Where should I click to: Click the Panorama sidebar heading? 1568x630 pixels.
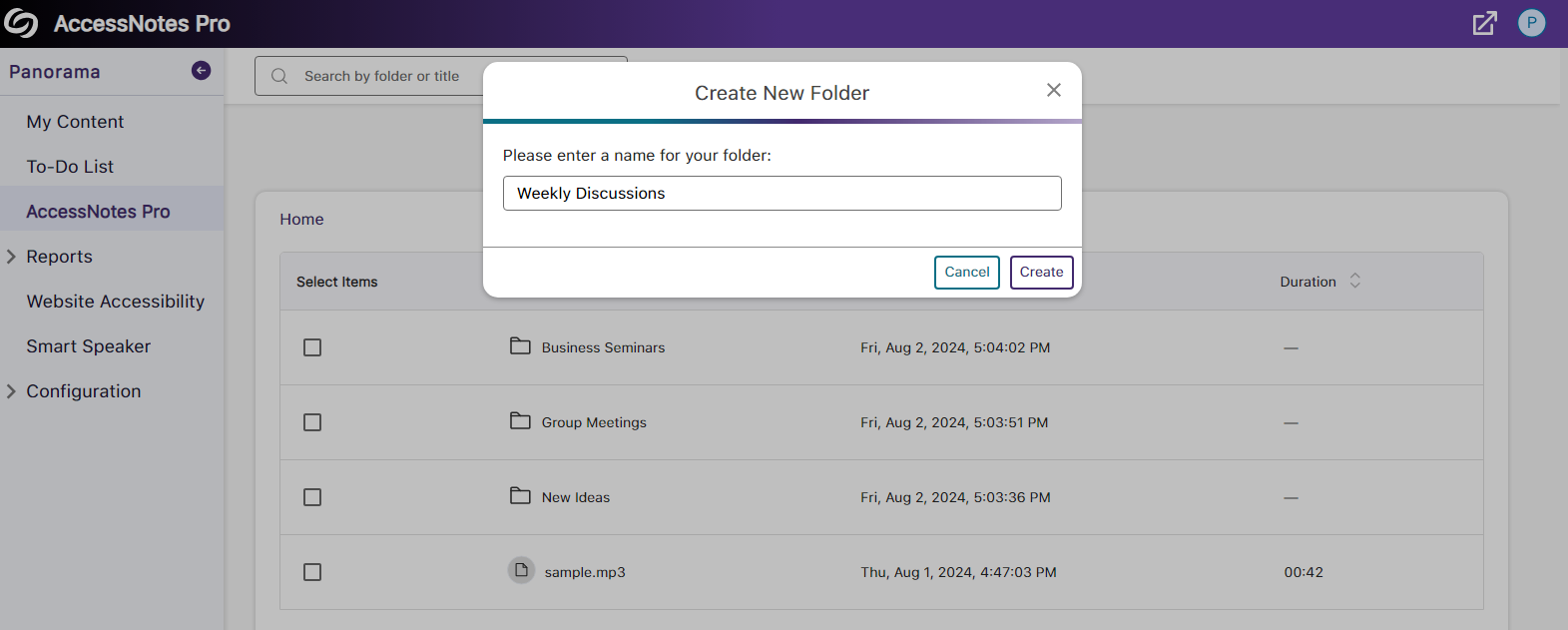(x=55, y=72)
